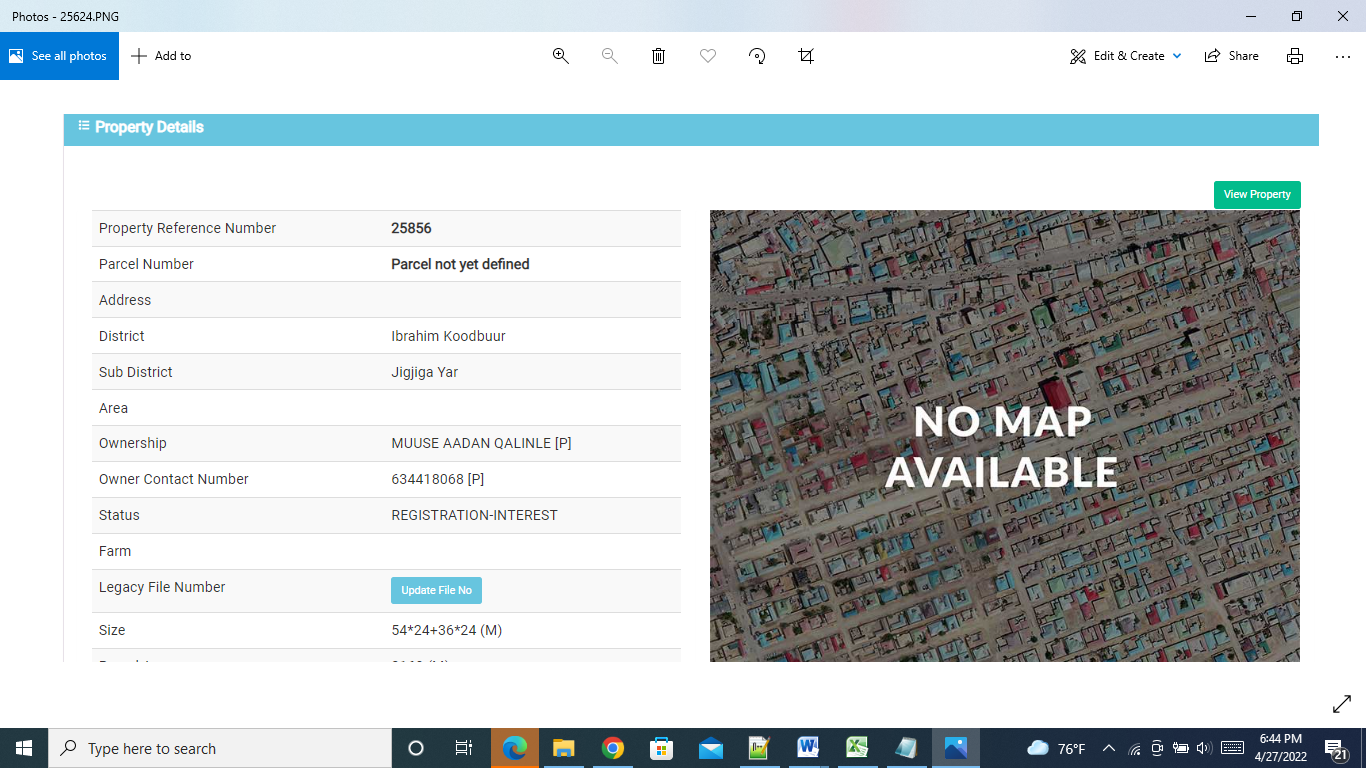Click the Legacy File Number label
Viewport: 1366px width, 768px height.
point(162,587)
